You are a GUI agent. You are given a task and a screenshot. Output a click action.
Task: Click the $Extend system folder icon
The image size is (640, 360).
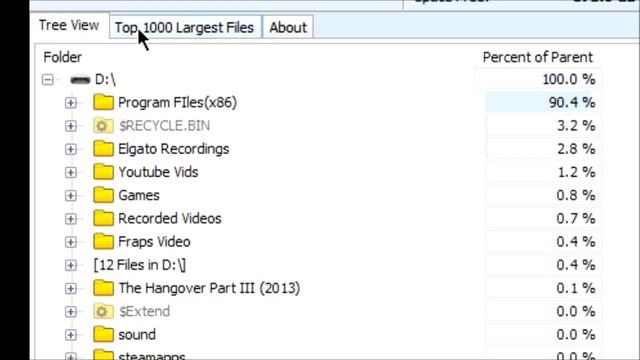[103, 312]
